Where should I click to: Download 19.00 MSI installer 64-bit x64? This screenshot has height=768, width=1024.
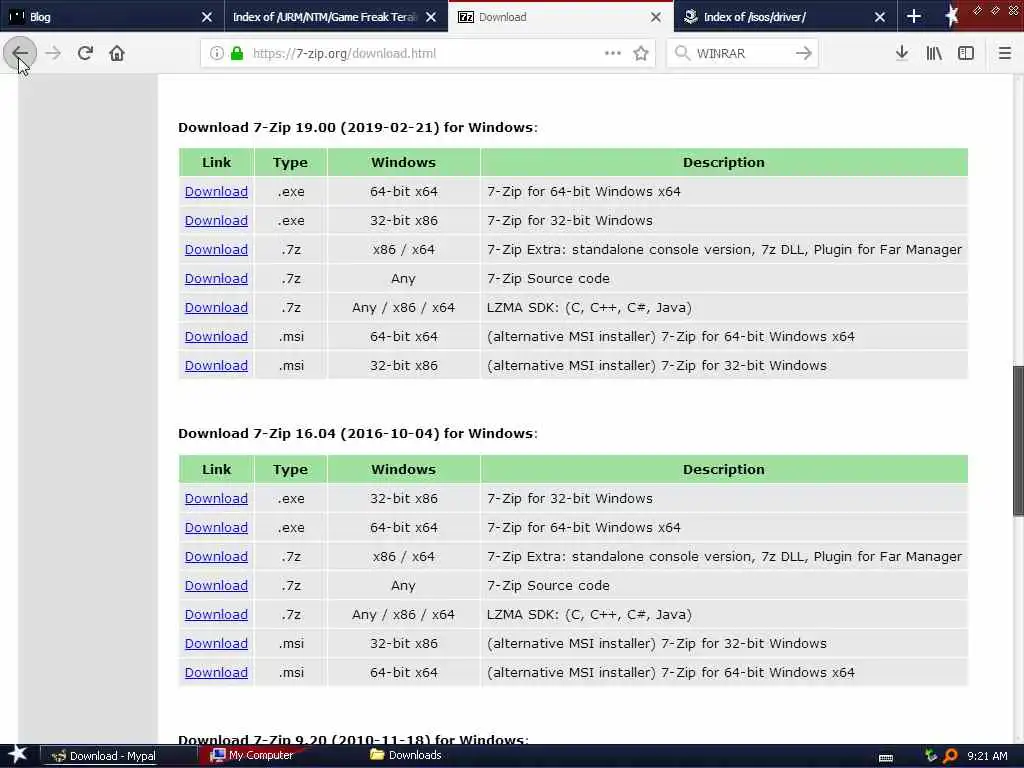point(216,336)
